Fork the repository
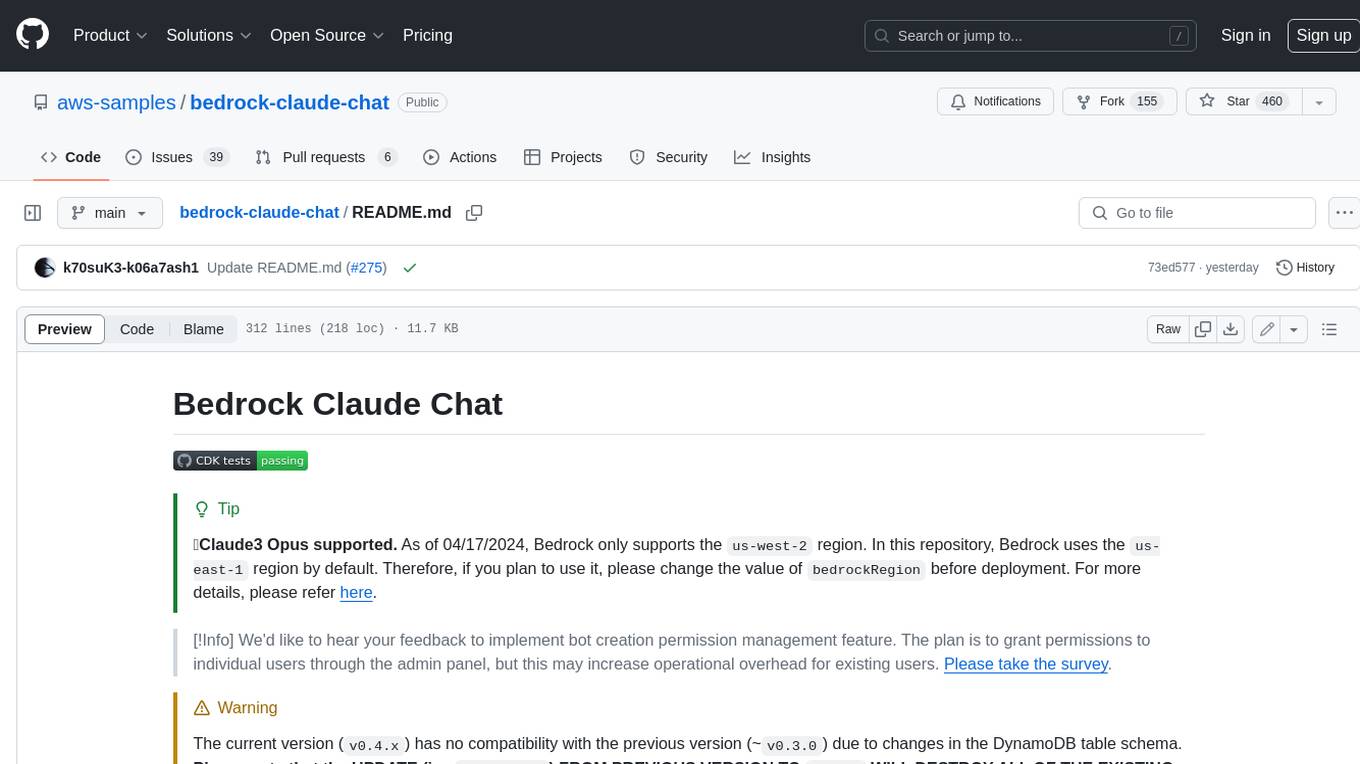 coord(1118,101)
